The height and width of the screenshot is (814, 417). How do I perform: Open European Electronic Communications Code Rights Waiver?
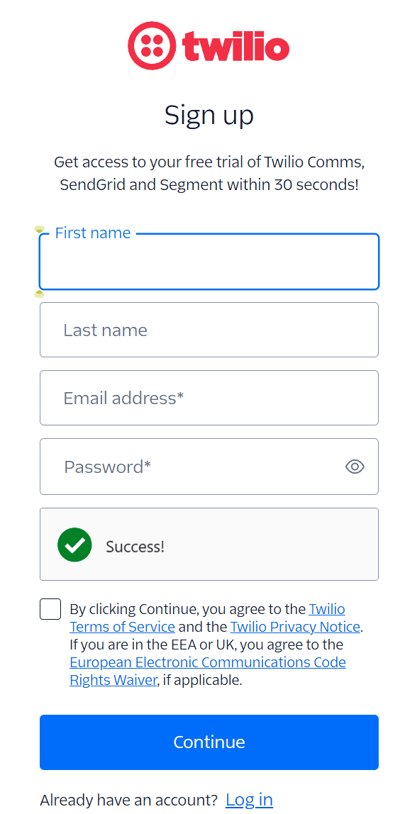tap(208, 671)
